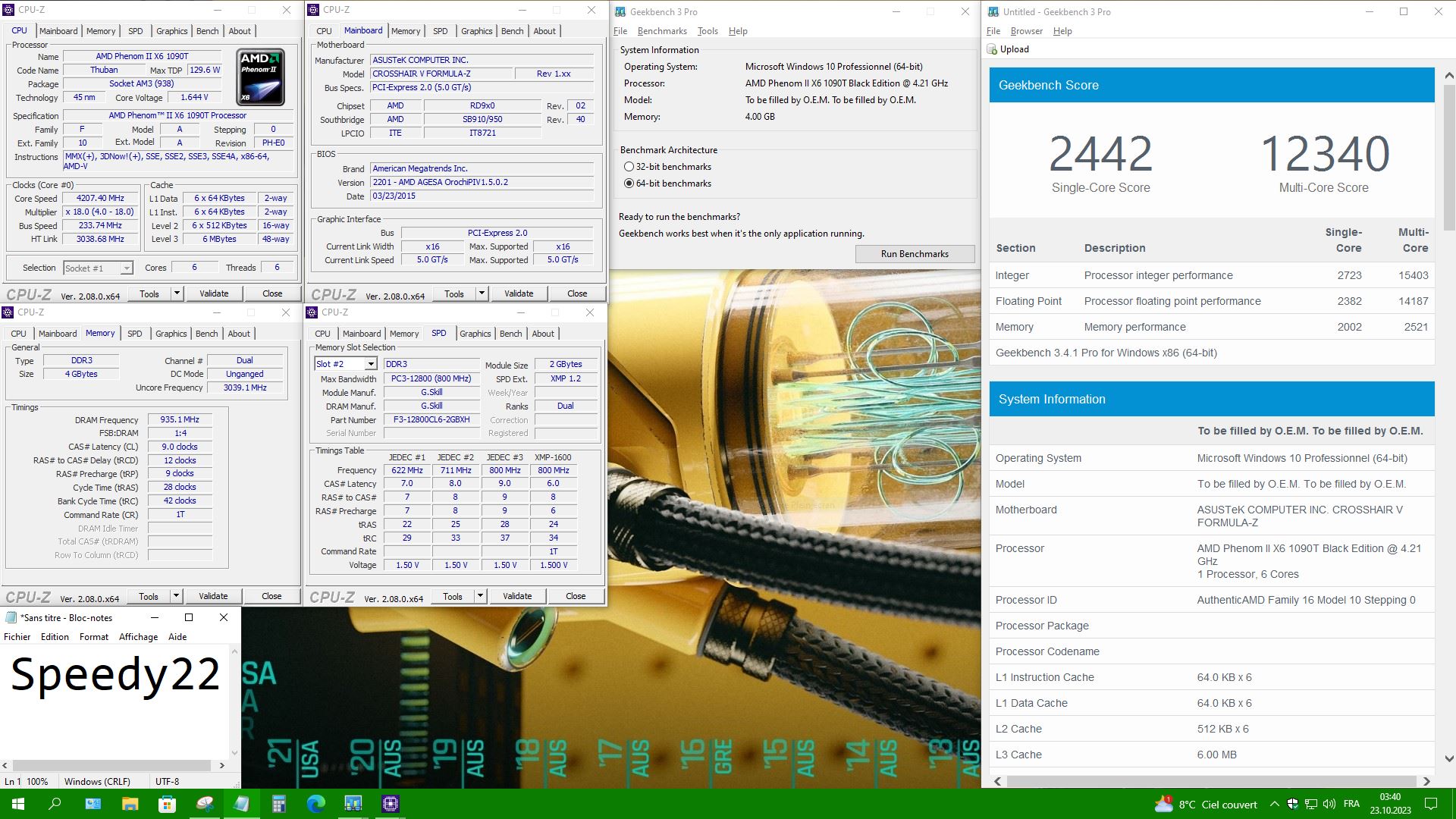1456x819 pixels.
Task: Select CPU-Z icon in taskbar
Action: pyautogui.click(x=391, y=804)
